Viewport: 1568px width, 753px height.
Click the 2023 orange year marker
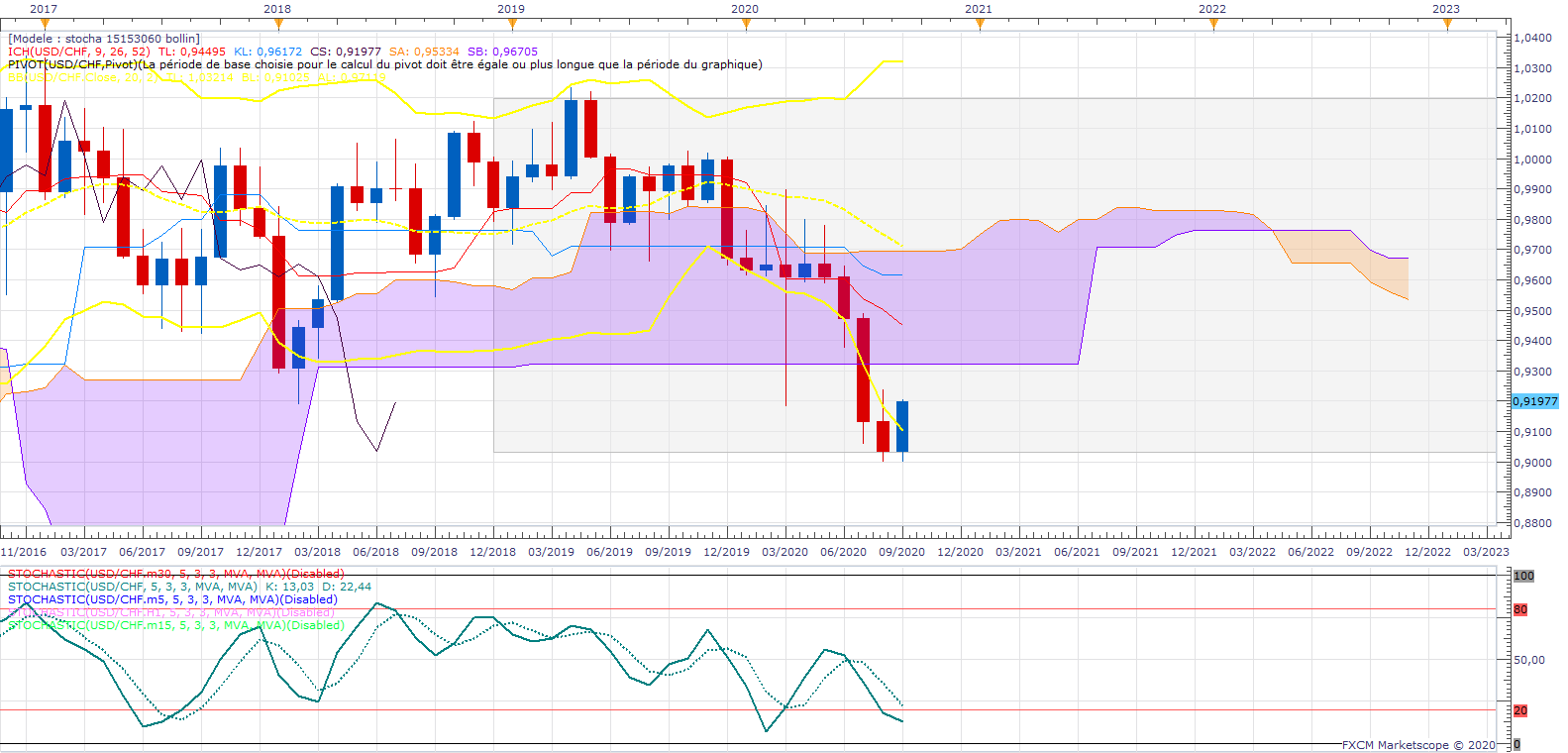pyautogui.click(x=1447, y=24)
